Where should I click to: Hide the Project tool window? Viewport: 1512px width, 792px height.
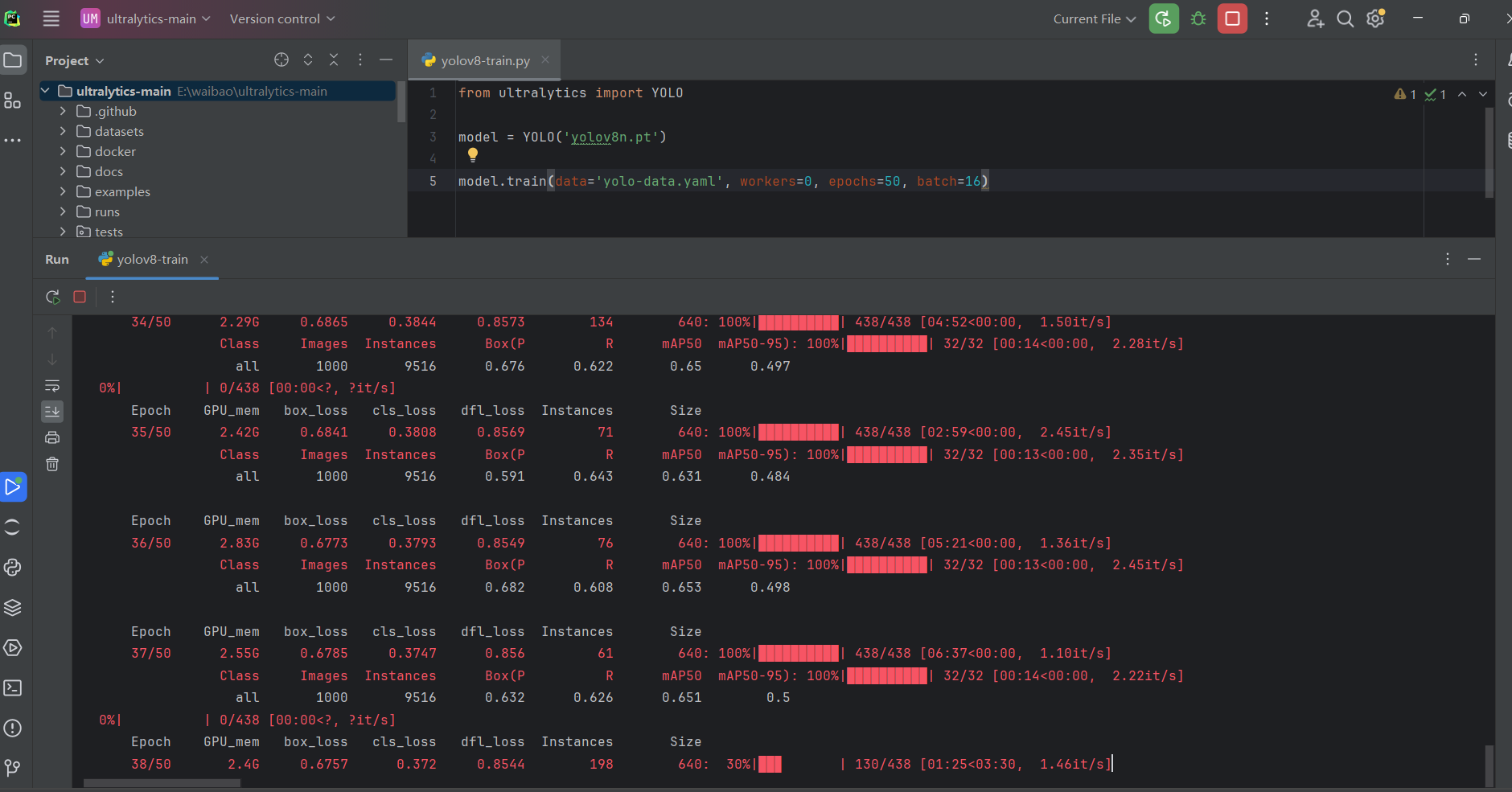pyautogui.click(x=386, y=60)
